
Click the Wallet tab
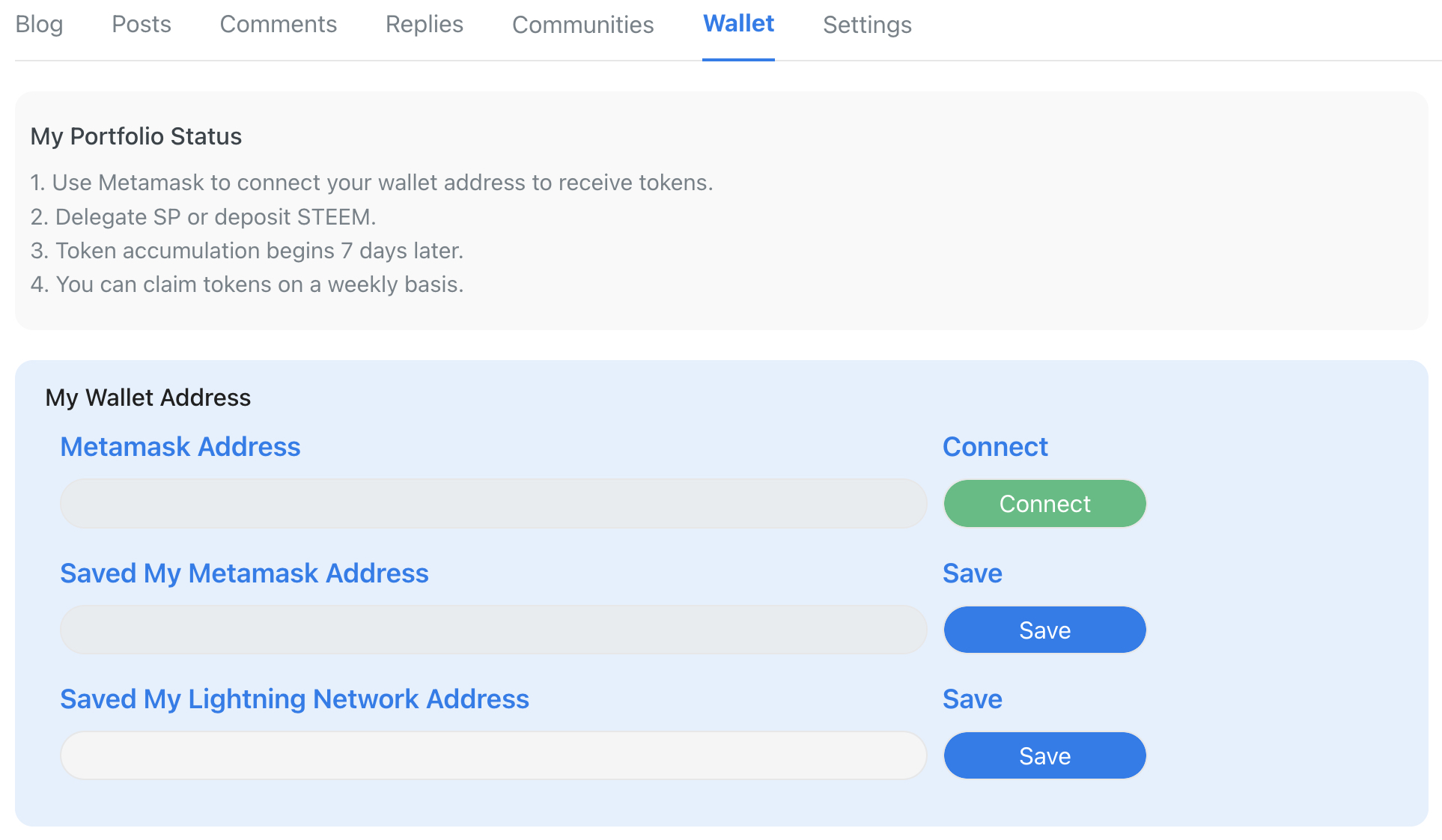738,25
